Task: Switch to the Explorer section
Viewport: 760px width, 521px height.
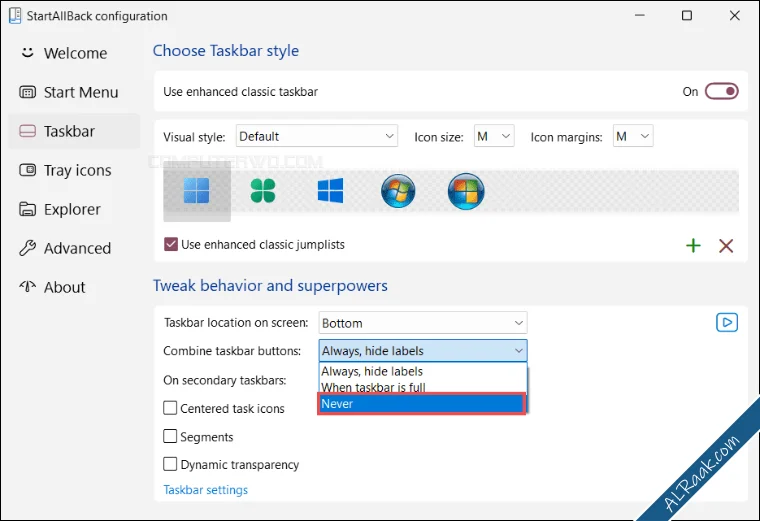Action: (x=74, y=209)
